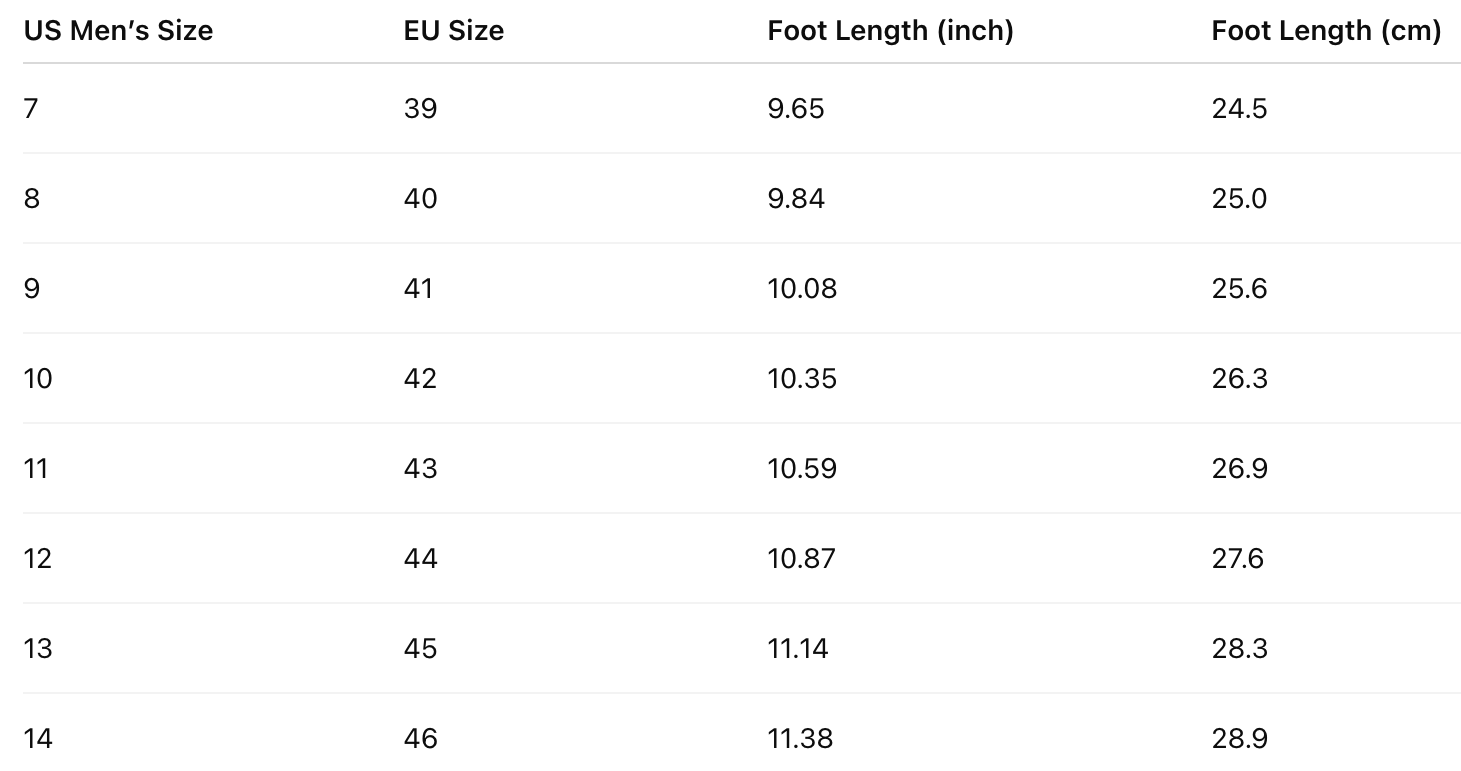Click the 26.3 cm cell
This screenshot has width=1461, height=771.
(x=1239, y=378)
